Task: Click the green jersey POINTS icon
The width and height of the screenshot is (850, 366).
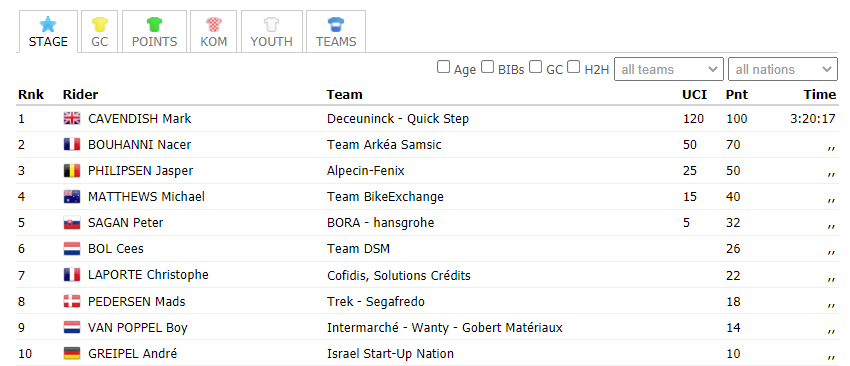Action: click(x=154, y=24)
